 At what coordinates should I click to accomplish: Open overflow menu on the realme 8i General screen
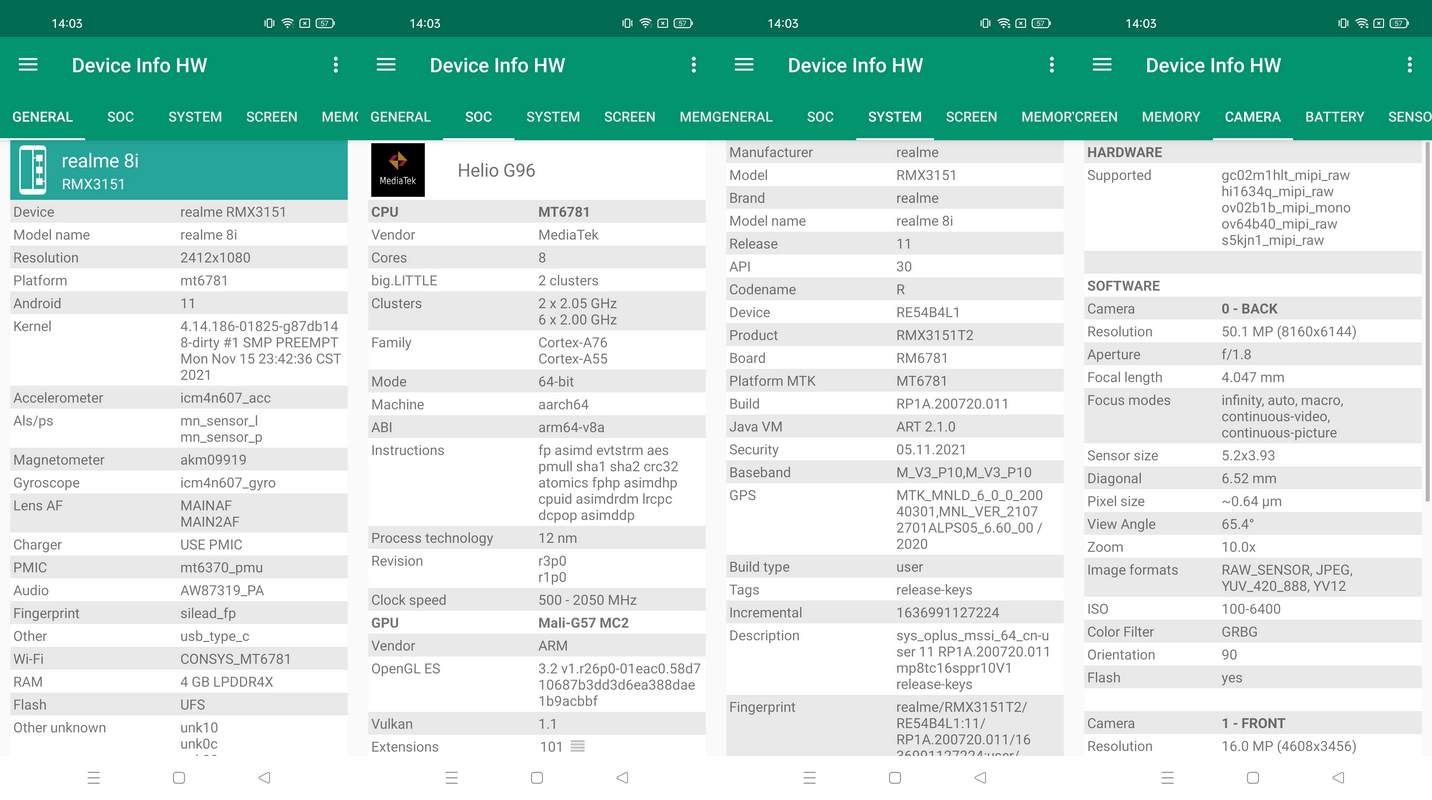coord(336,65)
